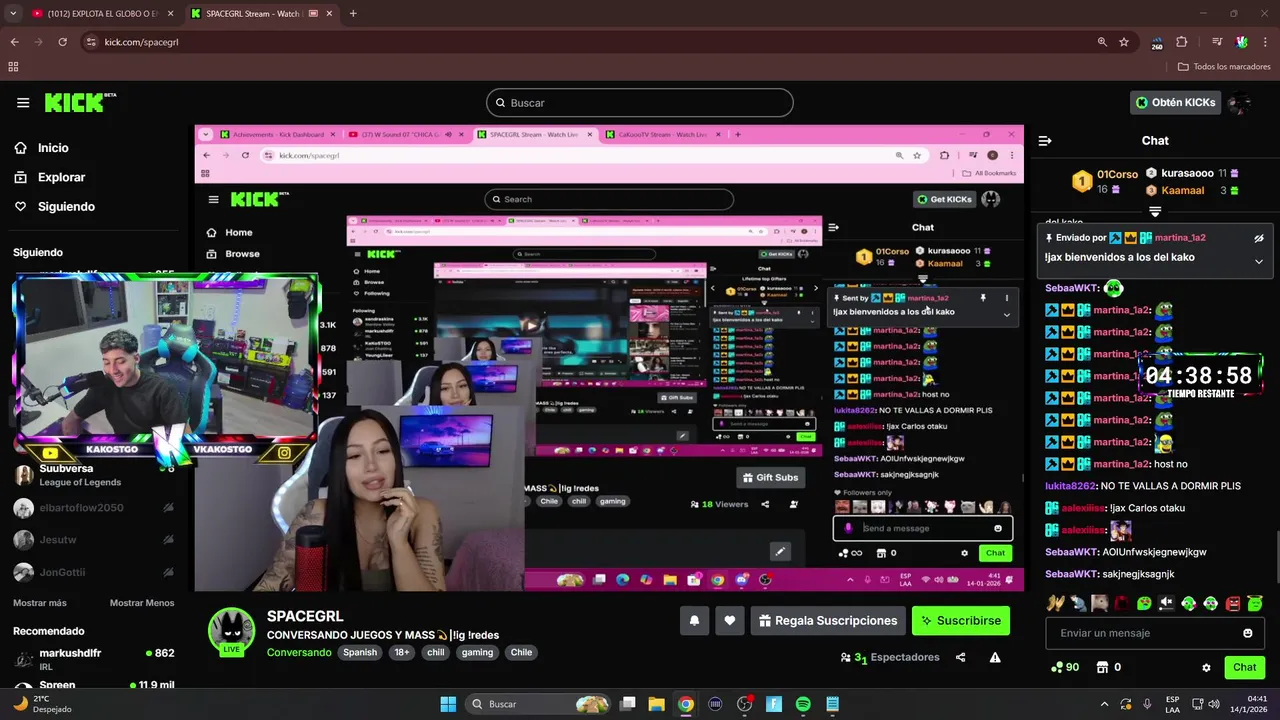Reload the page

click(62, 42)
